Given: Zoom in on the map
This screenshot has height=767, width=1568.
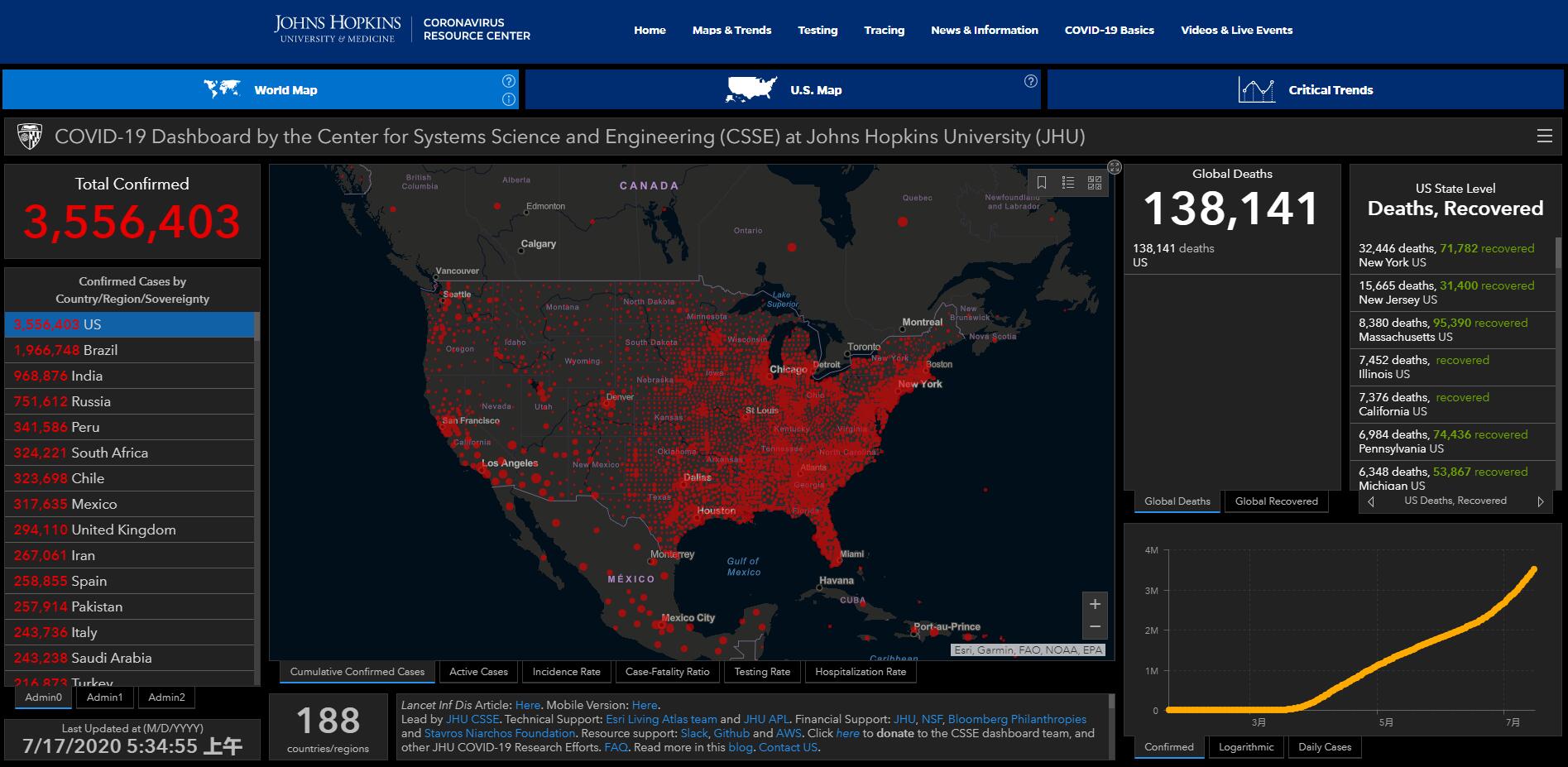Looking at the screenshot, I should click(x=1095, y=604).
